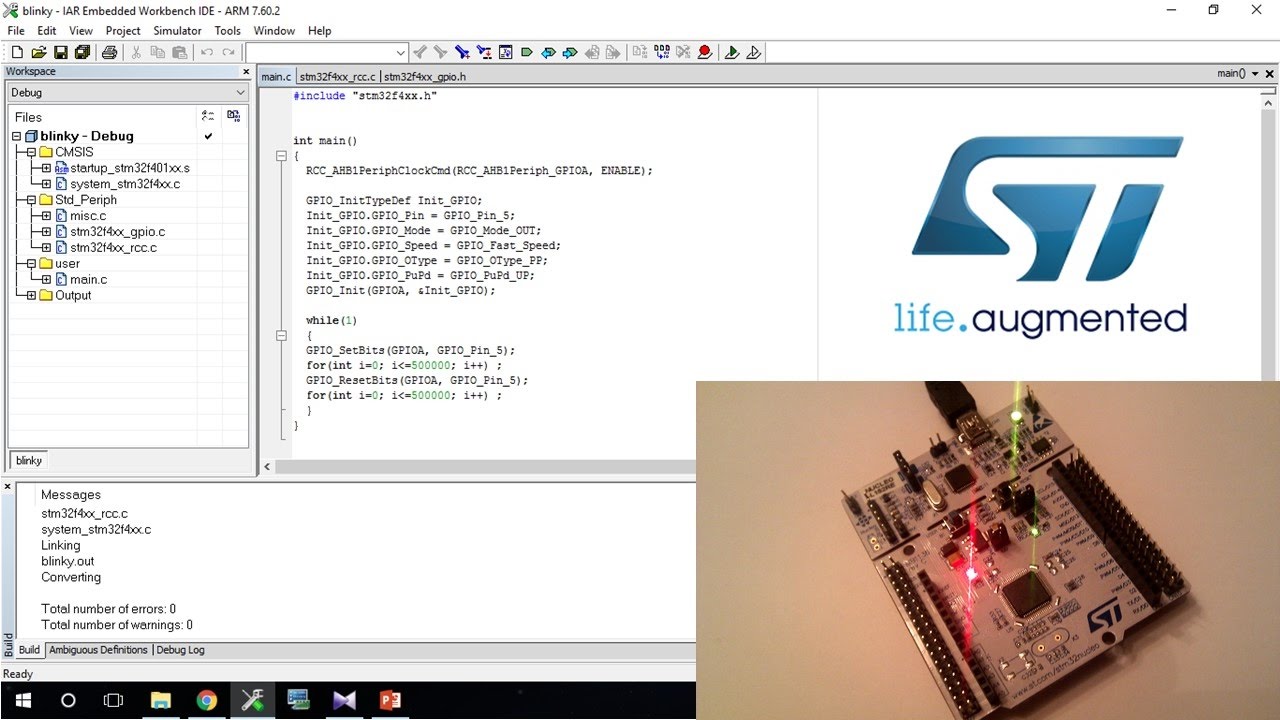The image size is (1280, 720).
Task: Click the Paste toolbar icon
Action: tap(179, 52)
